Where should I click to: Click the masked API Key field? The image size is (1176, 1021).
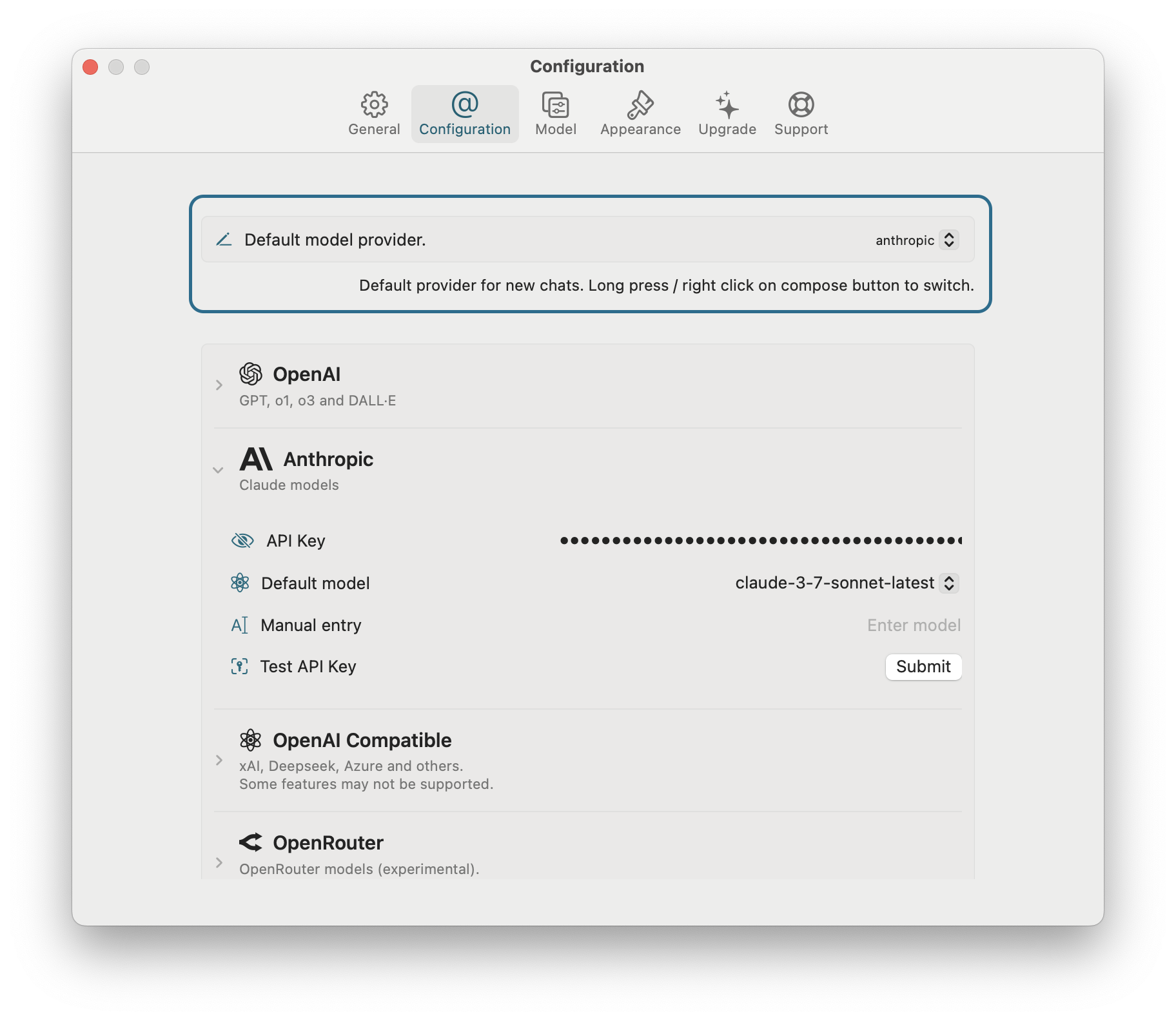(761, 540)
